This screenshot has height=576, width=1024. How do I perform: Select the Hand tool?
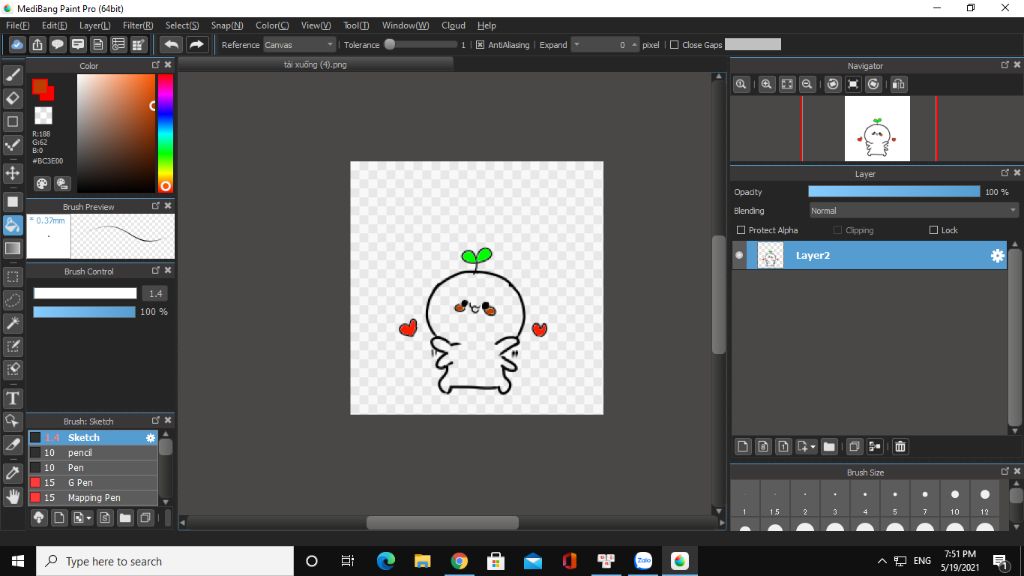tap(12, 497)
